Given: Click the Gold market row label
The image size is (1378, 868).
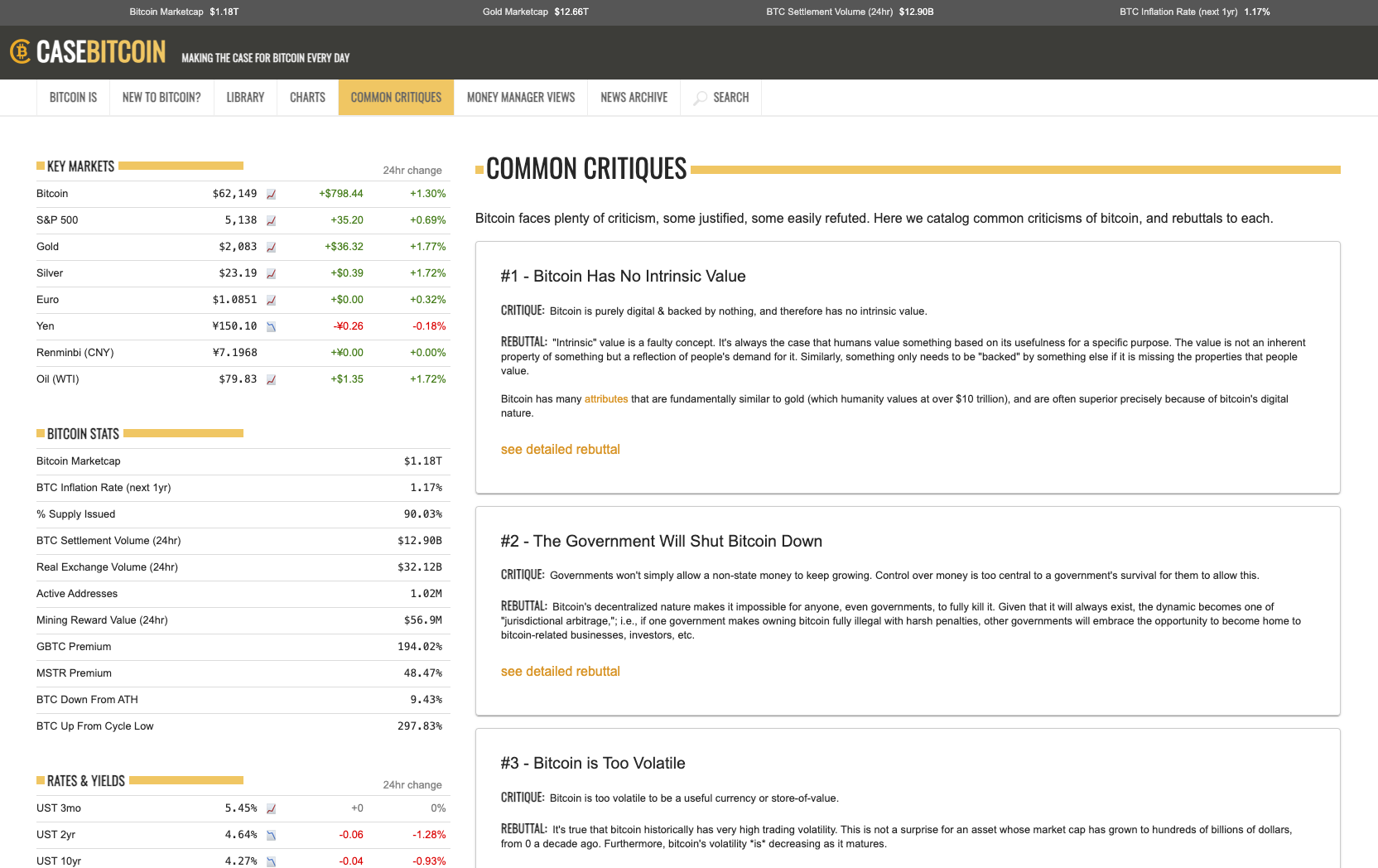Looking at the screenshot, I should [47, 247].
